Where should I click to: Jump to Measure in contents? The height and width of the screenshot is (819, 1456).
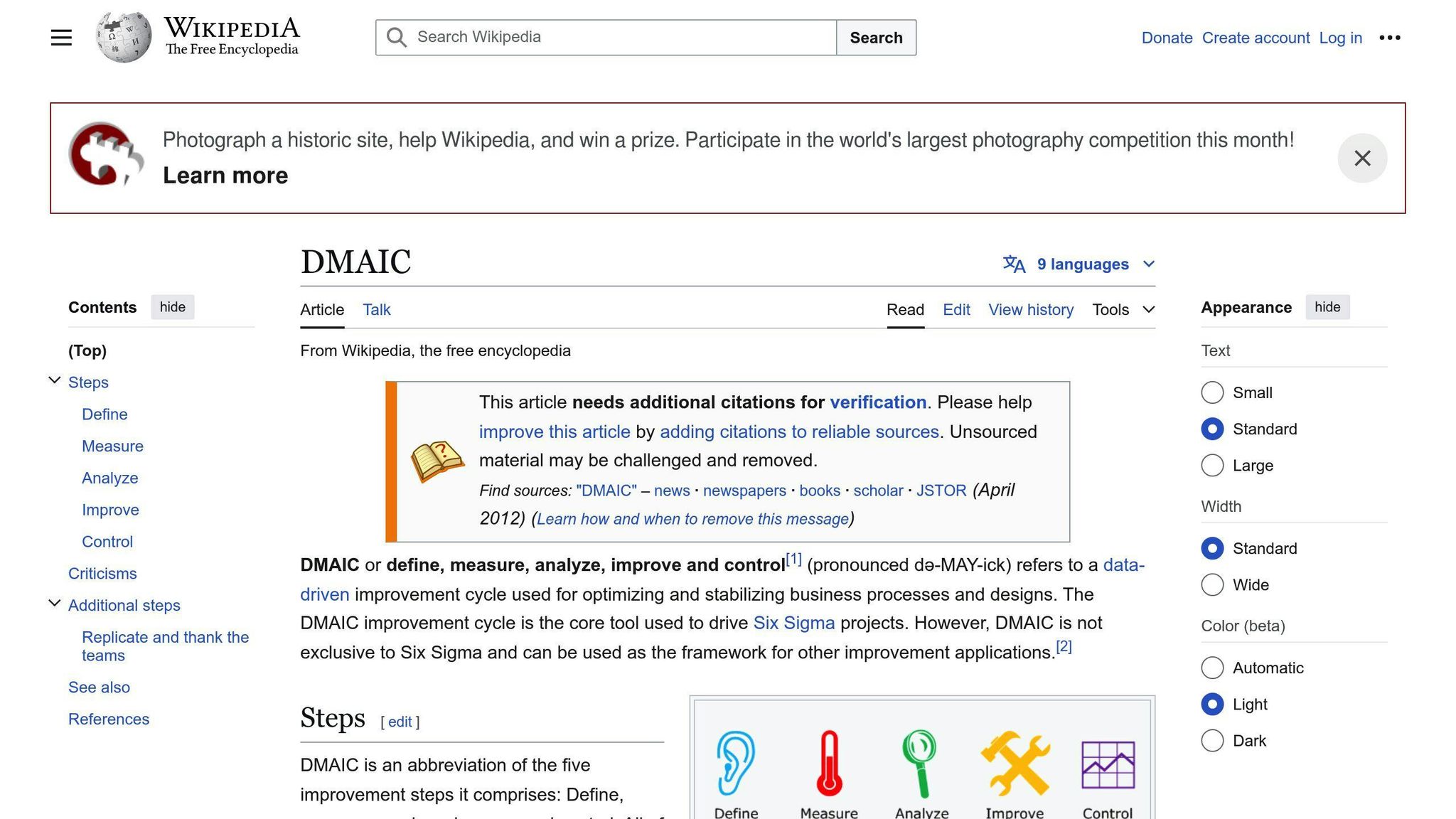point(112,446)
